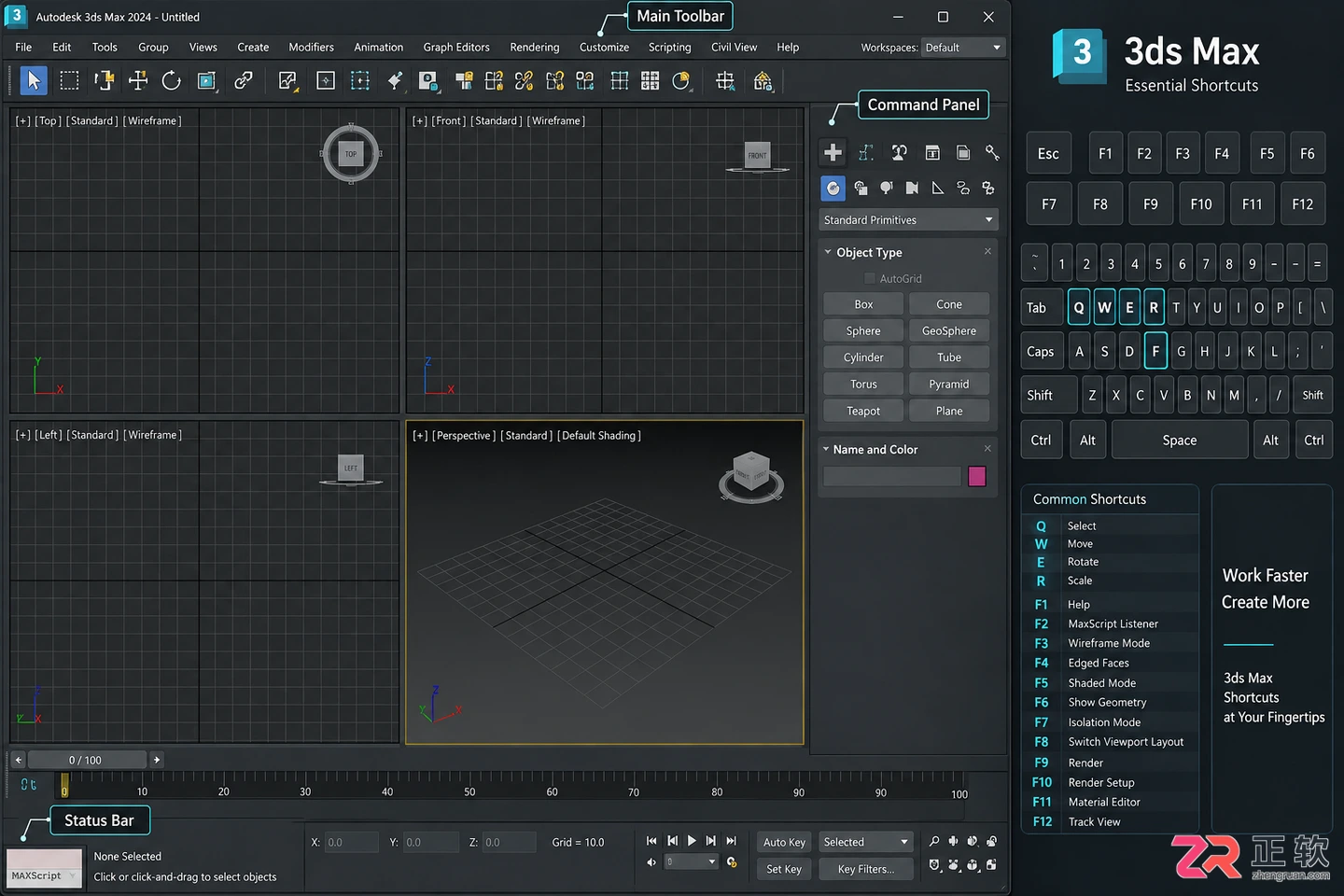
Task: Click the Select and Link chain icon
Action: pos(244,81)
